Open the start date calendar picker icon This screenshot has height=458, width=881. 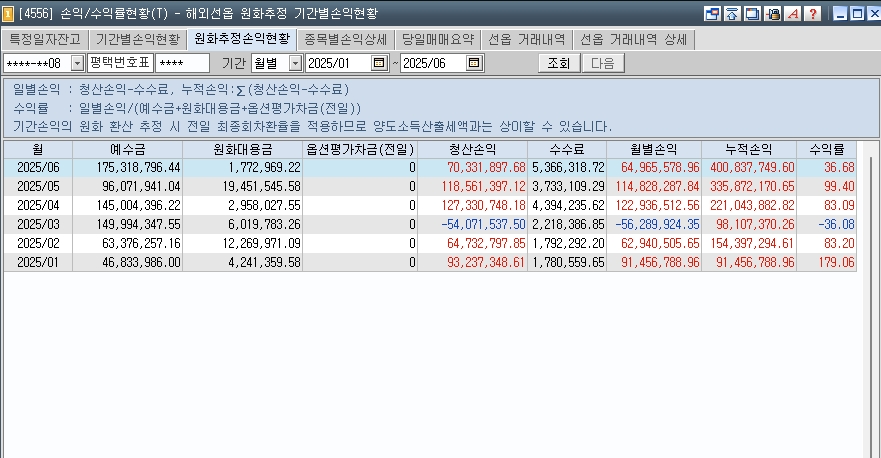coord(379,63)
